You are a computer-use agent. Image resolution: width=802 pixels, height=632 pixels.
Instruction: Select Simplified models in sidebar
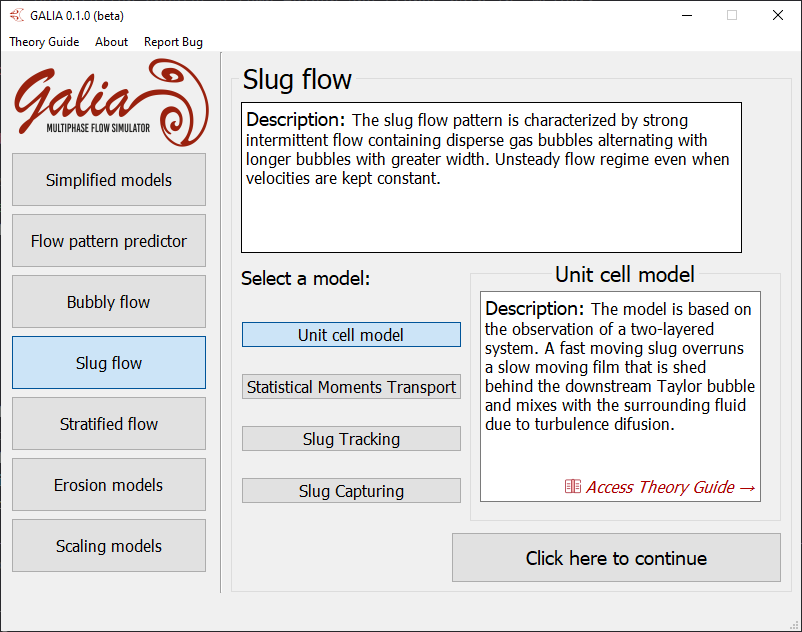[109, 180]
